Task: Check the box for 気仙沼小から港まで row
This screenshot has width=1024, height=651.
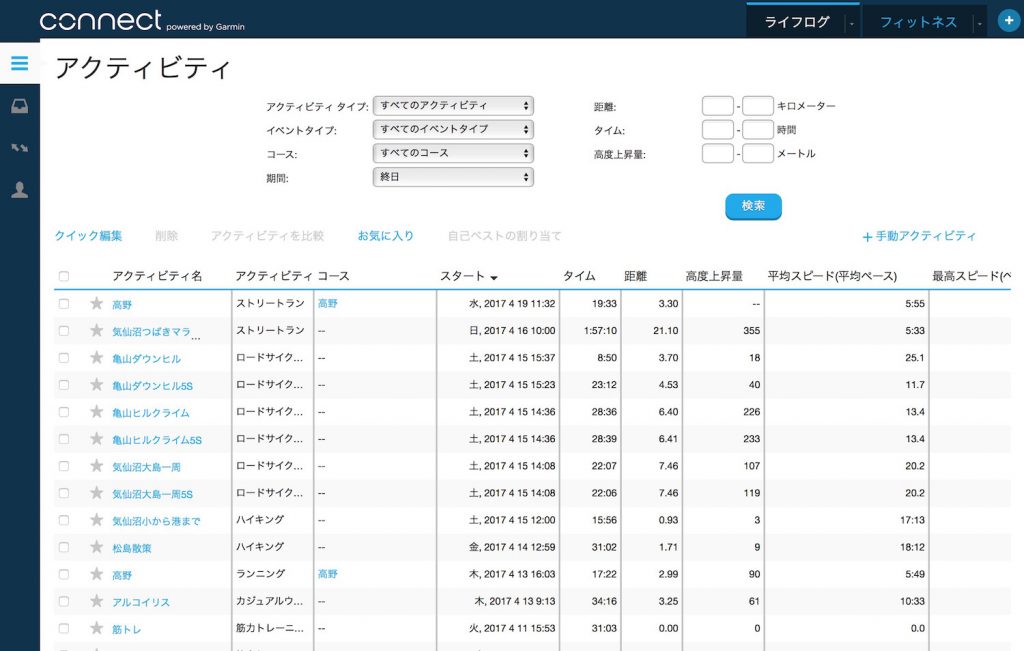Action: pos(64,520)
